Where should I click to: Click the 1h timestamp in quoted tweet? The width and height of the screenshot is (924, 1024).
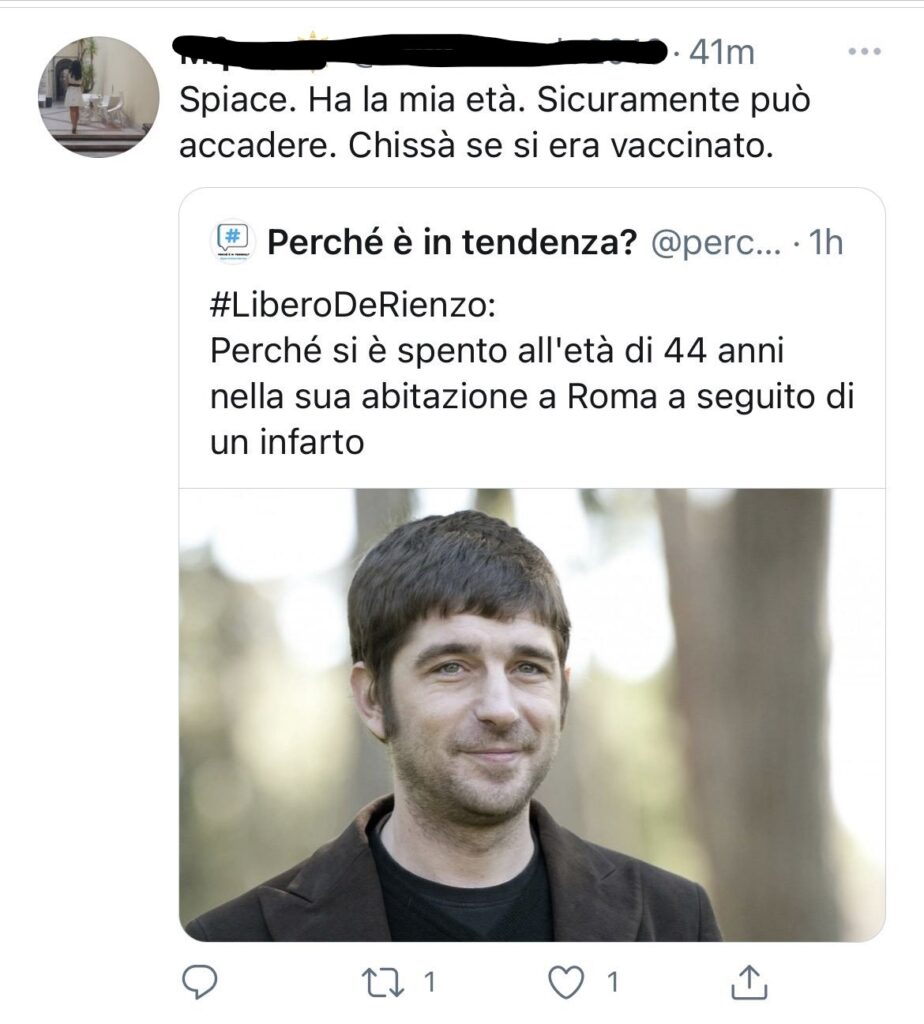(825, 242)
